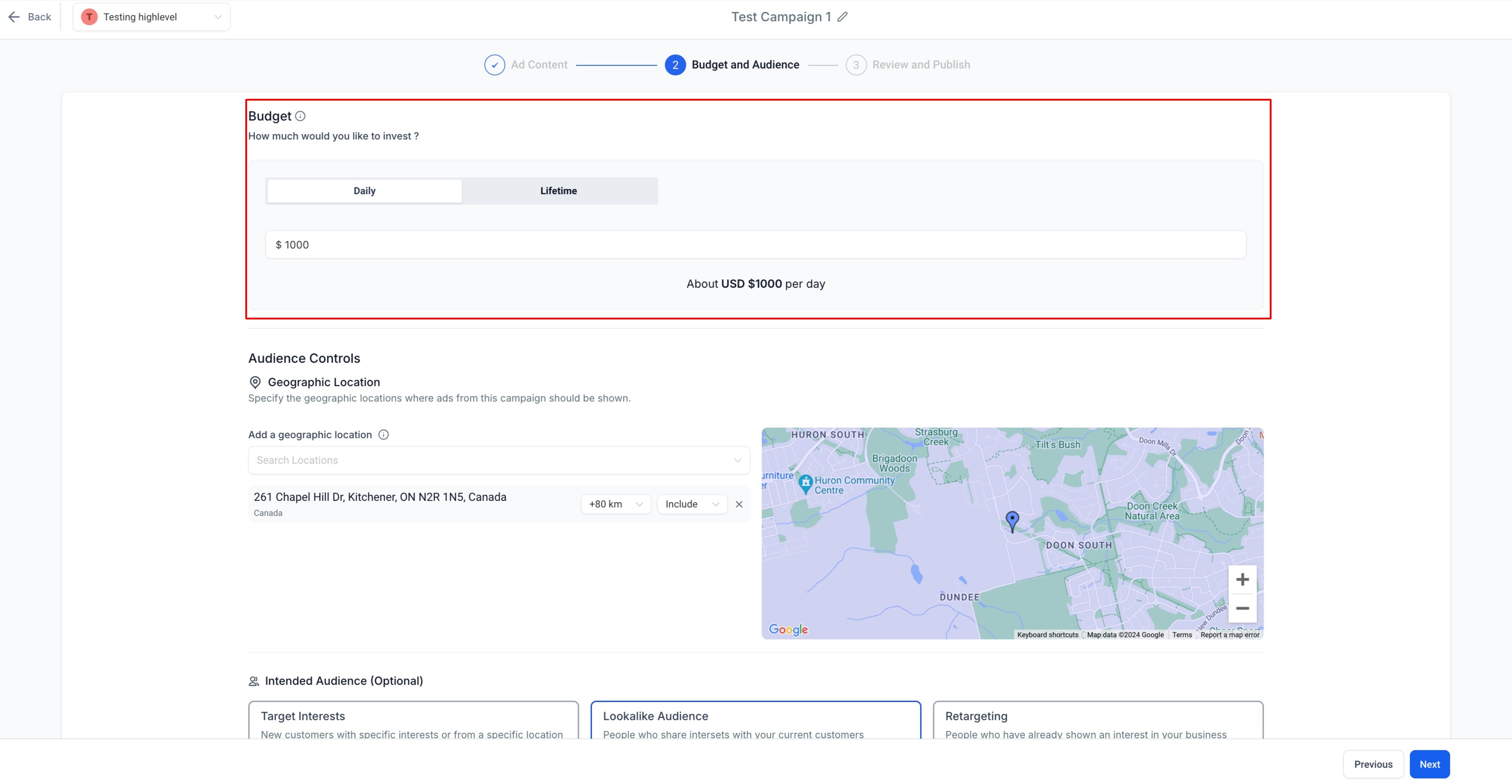This screenshot has width=1512, height=784.
Task: Open the +80 km radius dropdown
Action: (615, 504)
